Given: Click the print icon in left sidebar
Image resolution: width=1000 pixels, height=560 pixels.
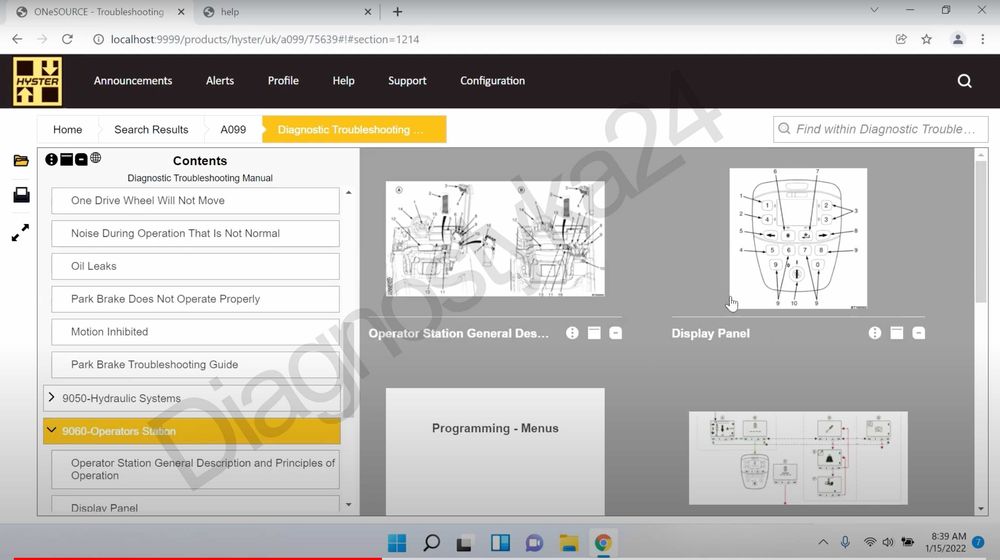Looking at the screenshot, I should coord(21,195).
